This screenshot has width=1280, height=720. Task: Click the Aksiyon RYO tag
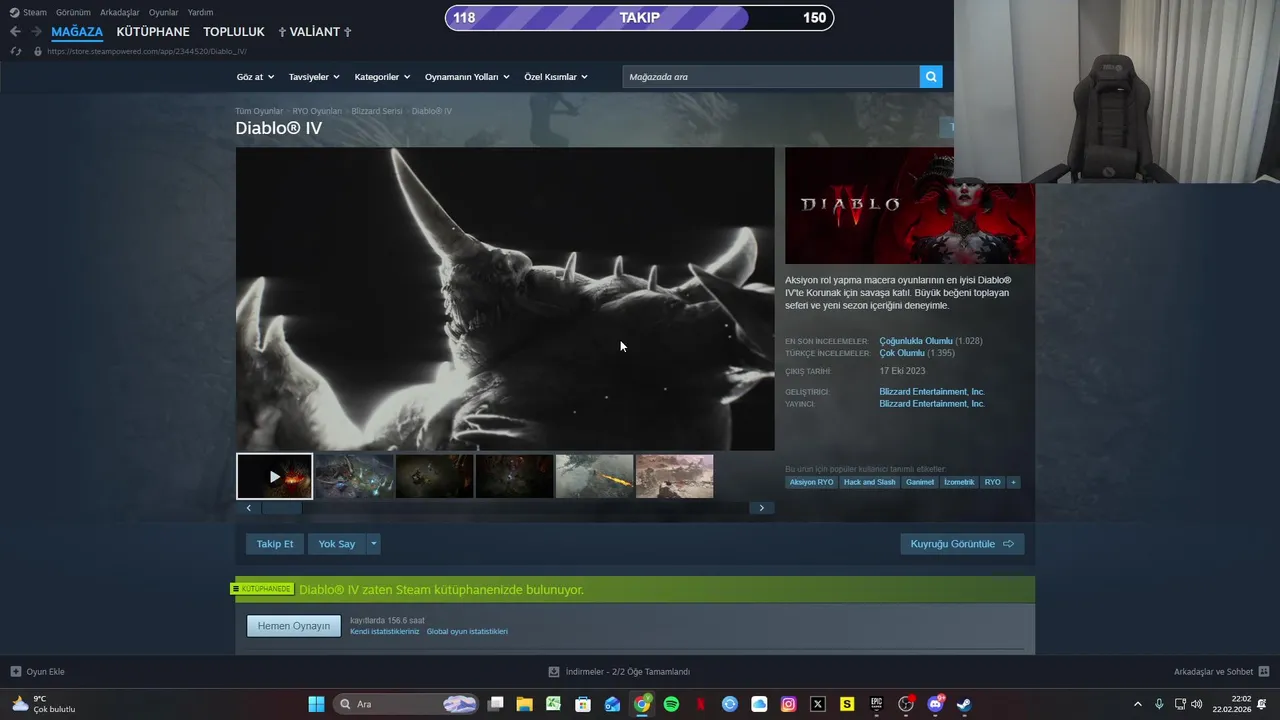(x=811, y=482)
